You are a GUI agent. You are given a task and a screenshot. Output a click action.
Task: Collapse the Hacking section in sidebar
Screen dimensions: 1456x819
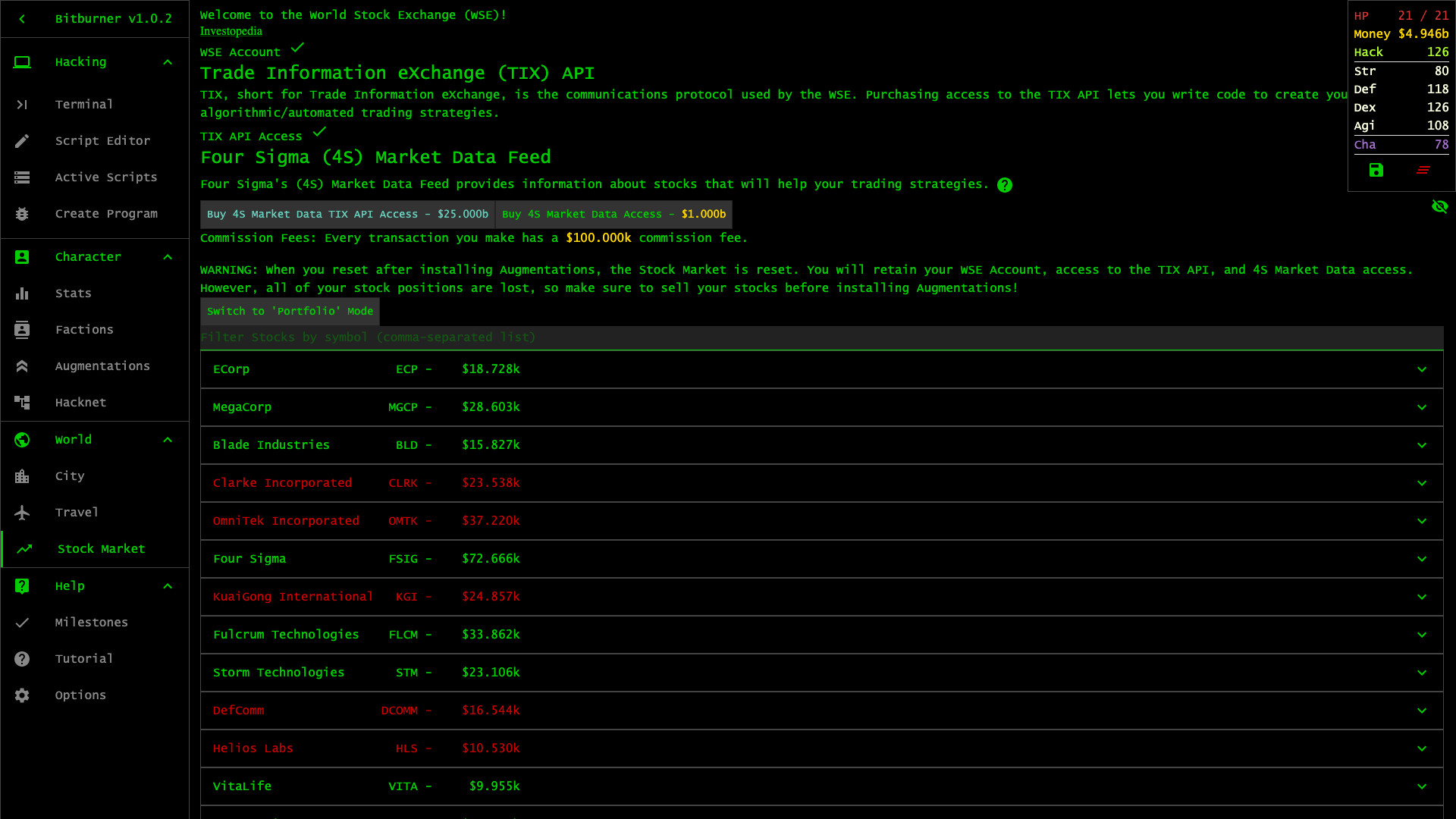168,61
